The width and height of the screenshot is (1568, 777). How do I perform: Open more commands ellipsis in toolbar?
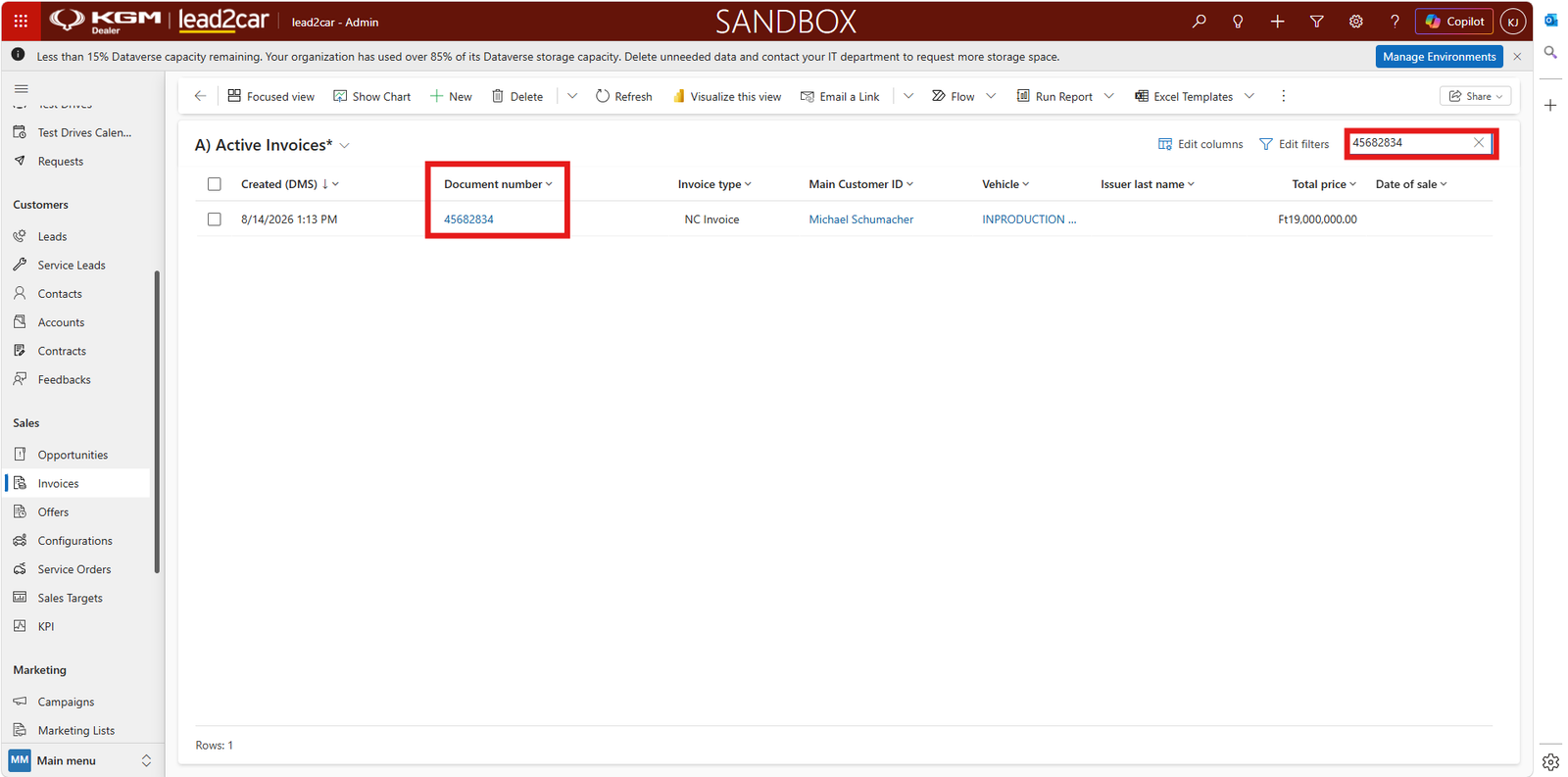1283,96
